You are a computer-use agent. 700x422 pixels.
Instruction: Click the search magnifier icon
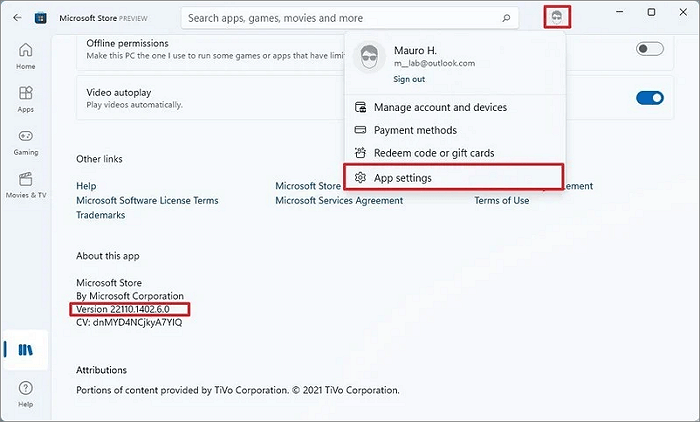click(506, 18)
